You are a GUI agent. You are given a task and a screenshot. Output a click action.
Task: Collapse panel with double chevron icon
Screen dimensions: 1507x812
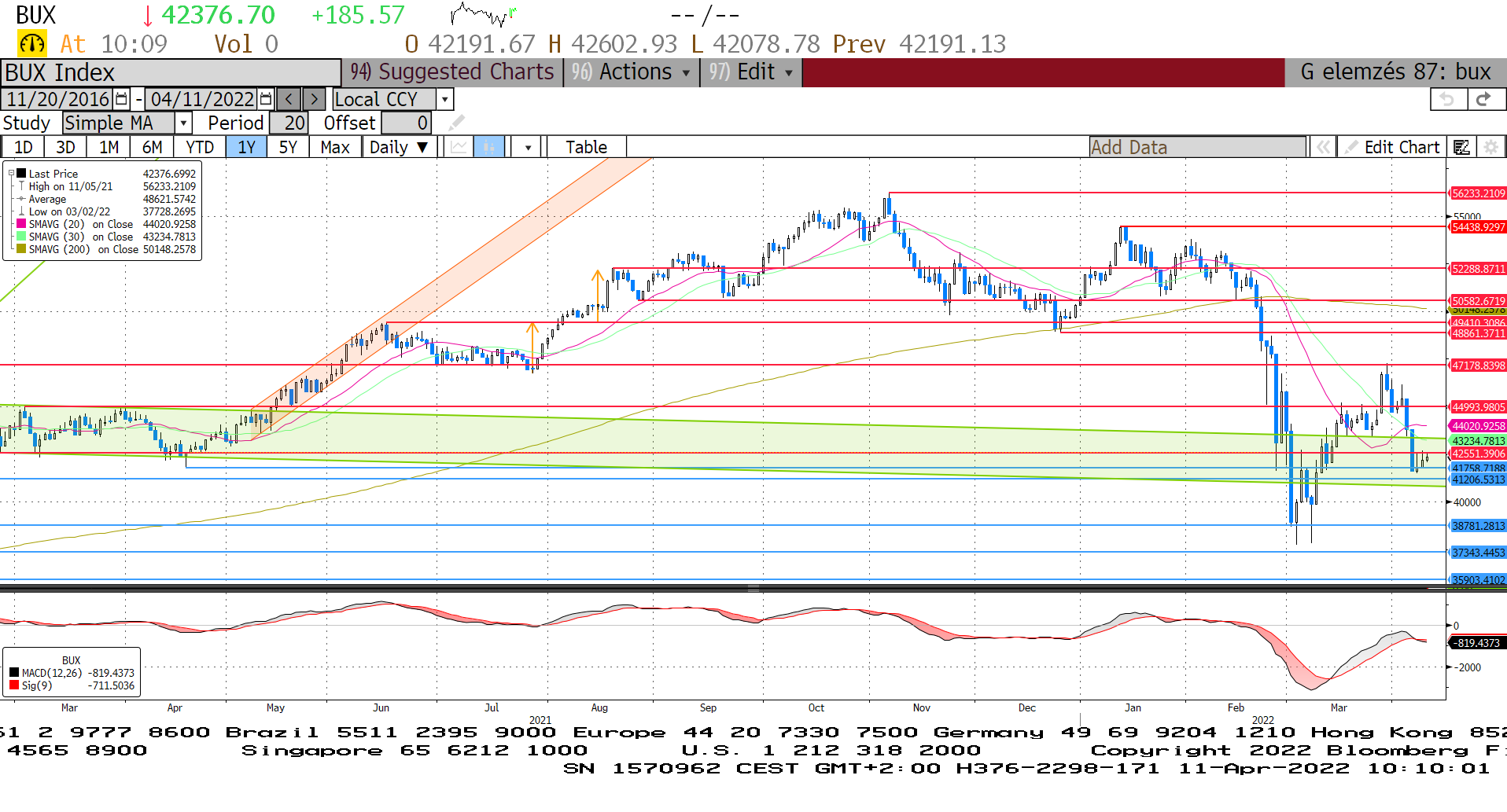point(1324,147)
